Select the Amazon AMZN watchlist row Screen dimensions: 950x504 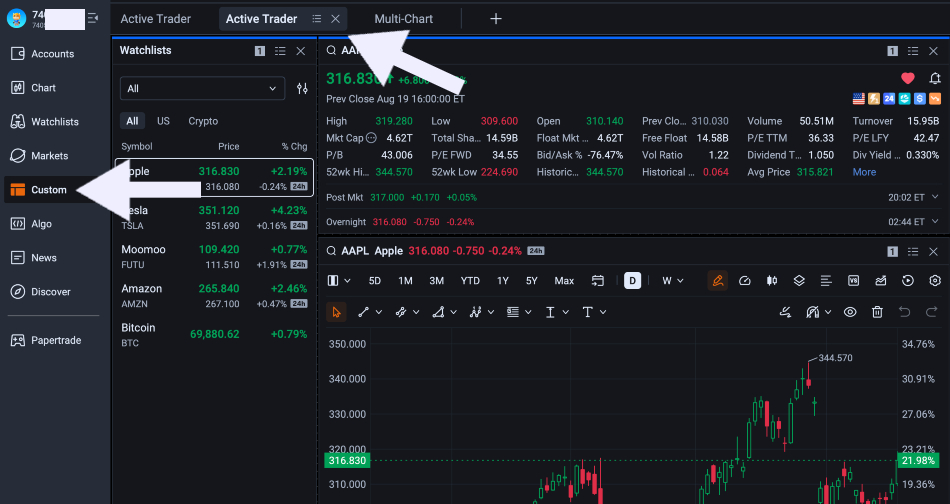[x=214, y=296]
